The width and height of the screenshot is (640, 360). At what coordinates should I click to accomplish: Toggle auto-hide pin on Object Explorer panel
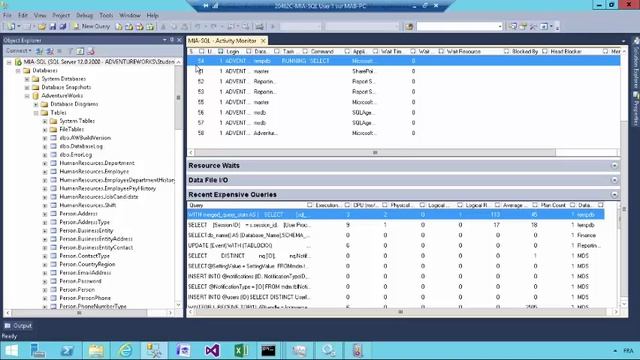tap(172, 40)
